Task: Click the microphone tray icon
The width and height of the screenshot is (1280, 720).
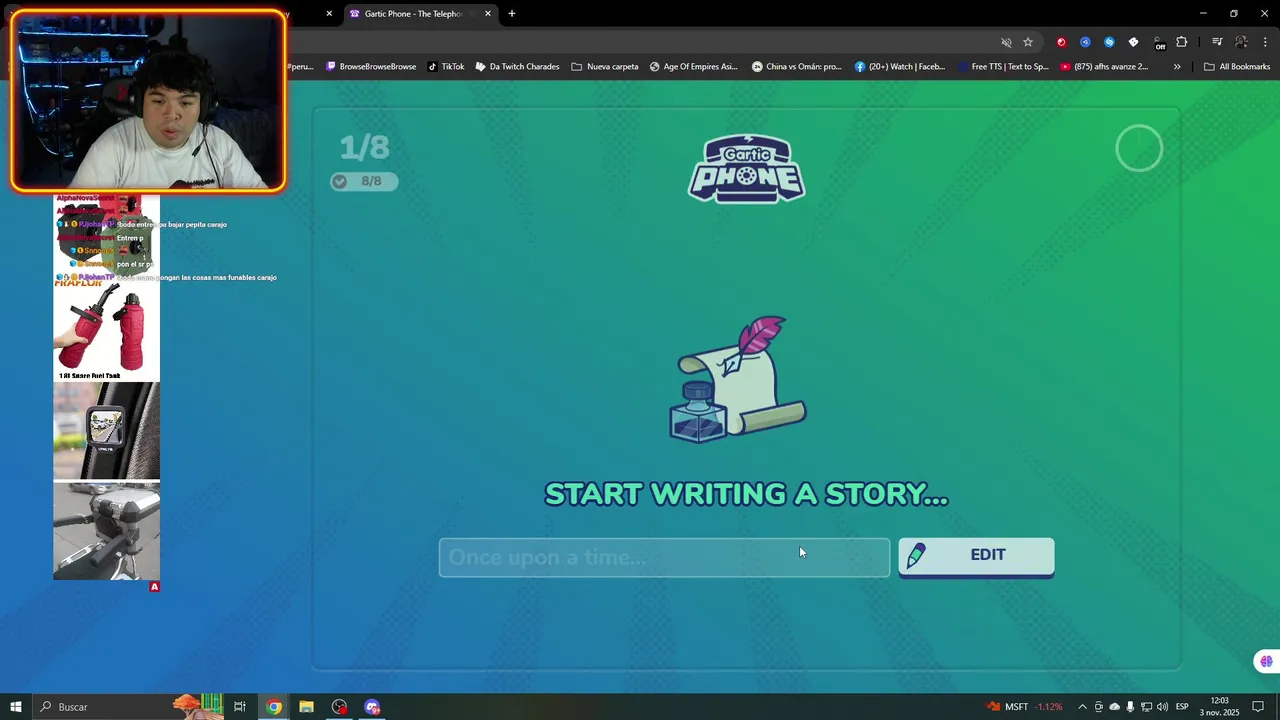Action: pos(1130,707)
